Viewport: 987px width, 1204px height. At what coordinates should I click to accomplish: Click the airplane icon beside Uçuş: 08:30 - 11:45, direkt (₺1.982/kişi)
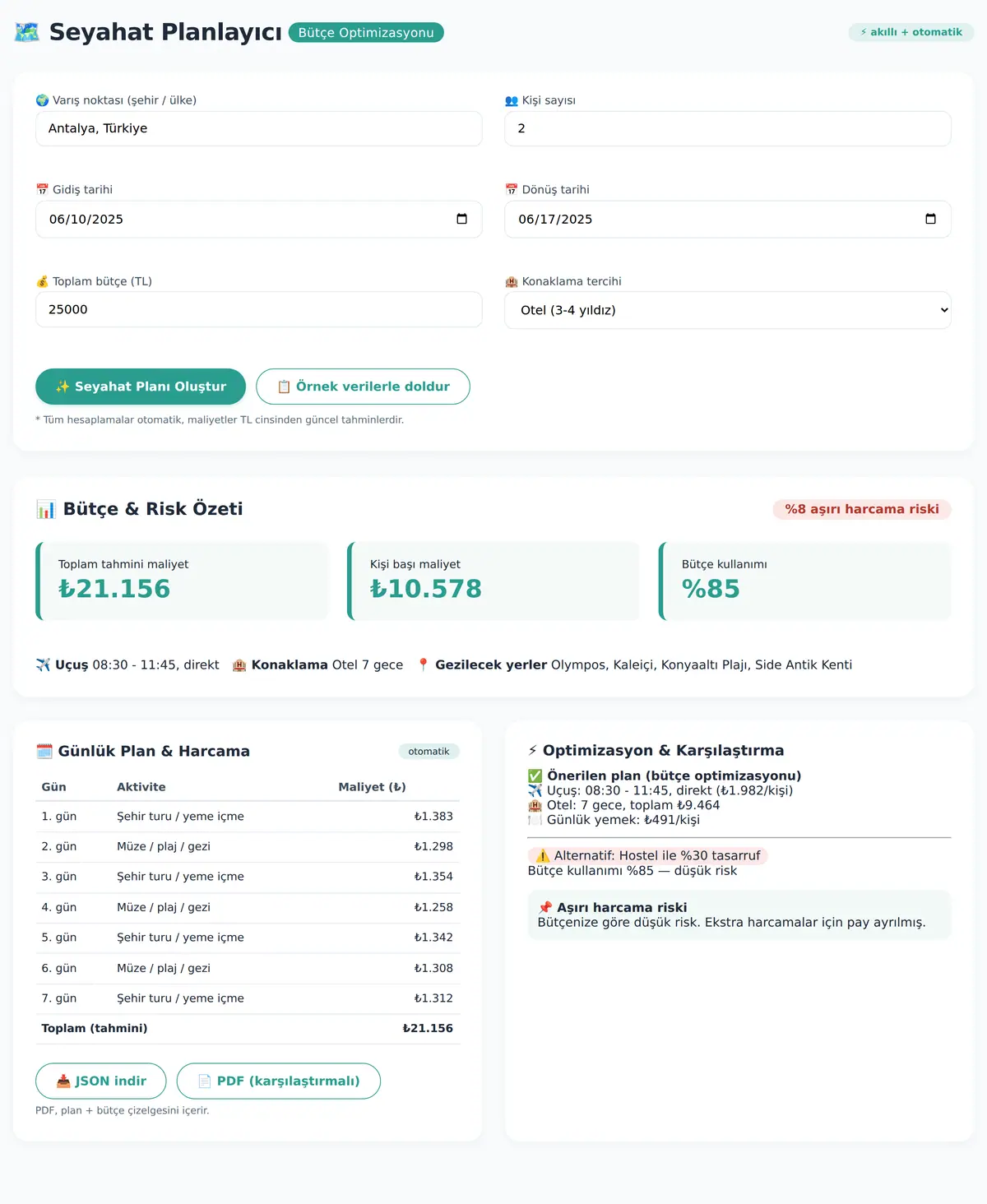[535, 790]
